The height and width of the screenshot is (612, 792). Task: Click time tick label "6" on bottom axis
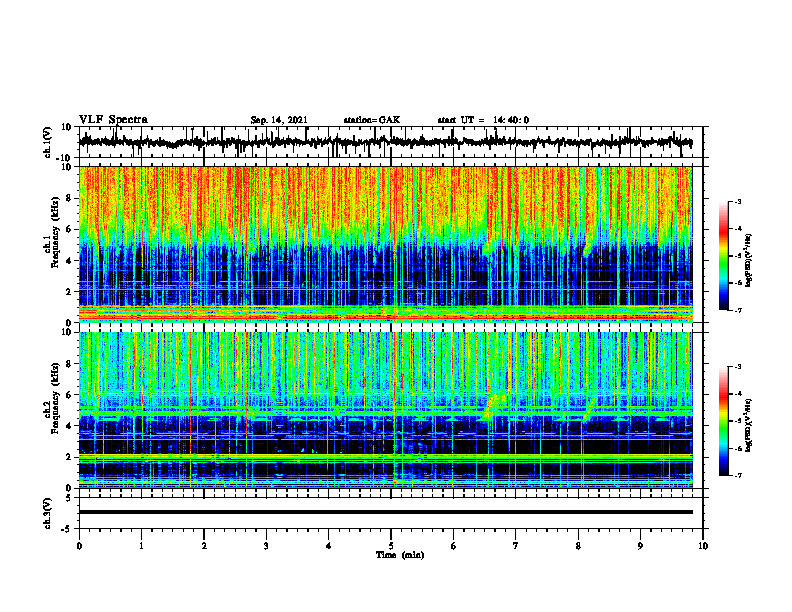[x=454, y=546]
